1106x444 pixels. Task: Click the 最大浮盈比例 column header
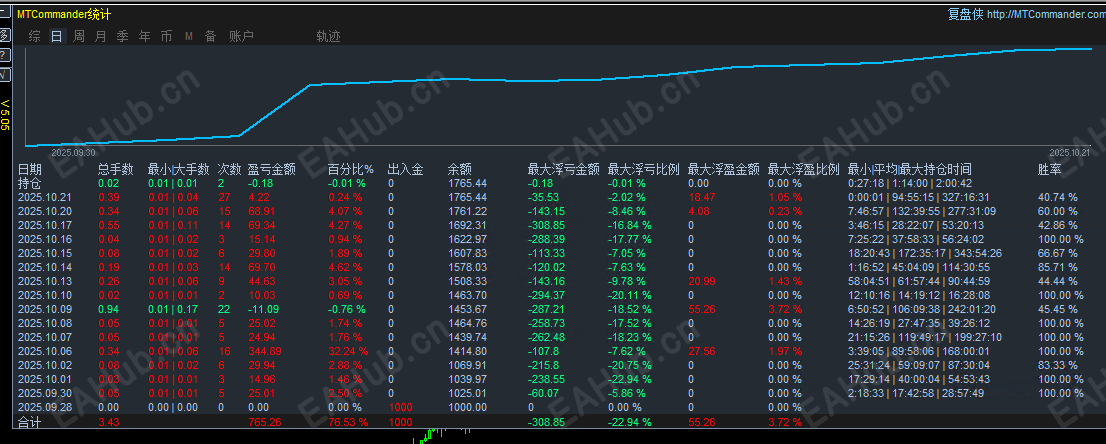803,169
